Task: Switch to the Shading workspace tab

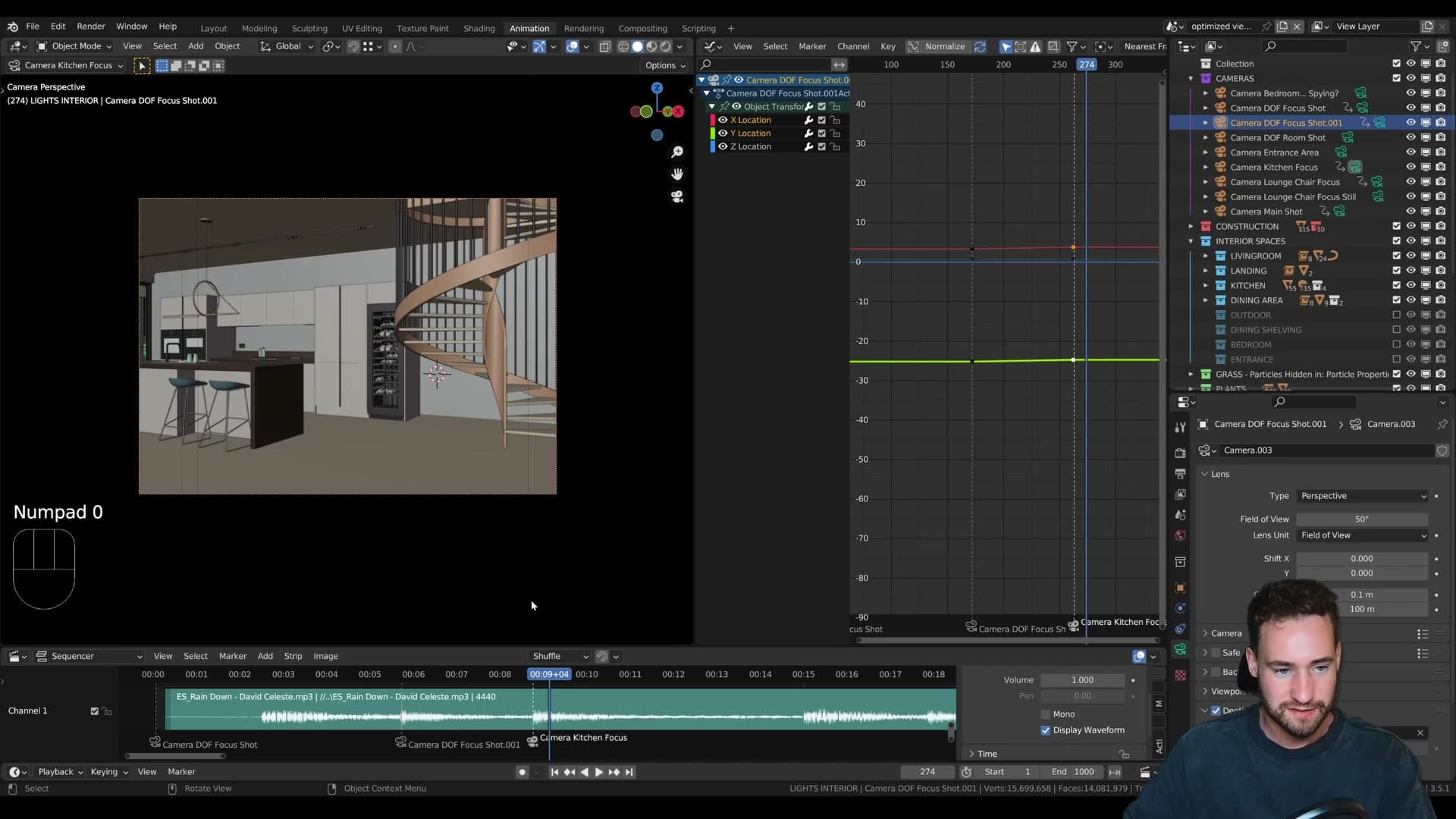Action: (x=479, y=28)
